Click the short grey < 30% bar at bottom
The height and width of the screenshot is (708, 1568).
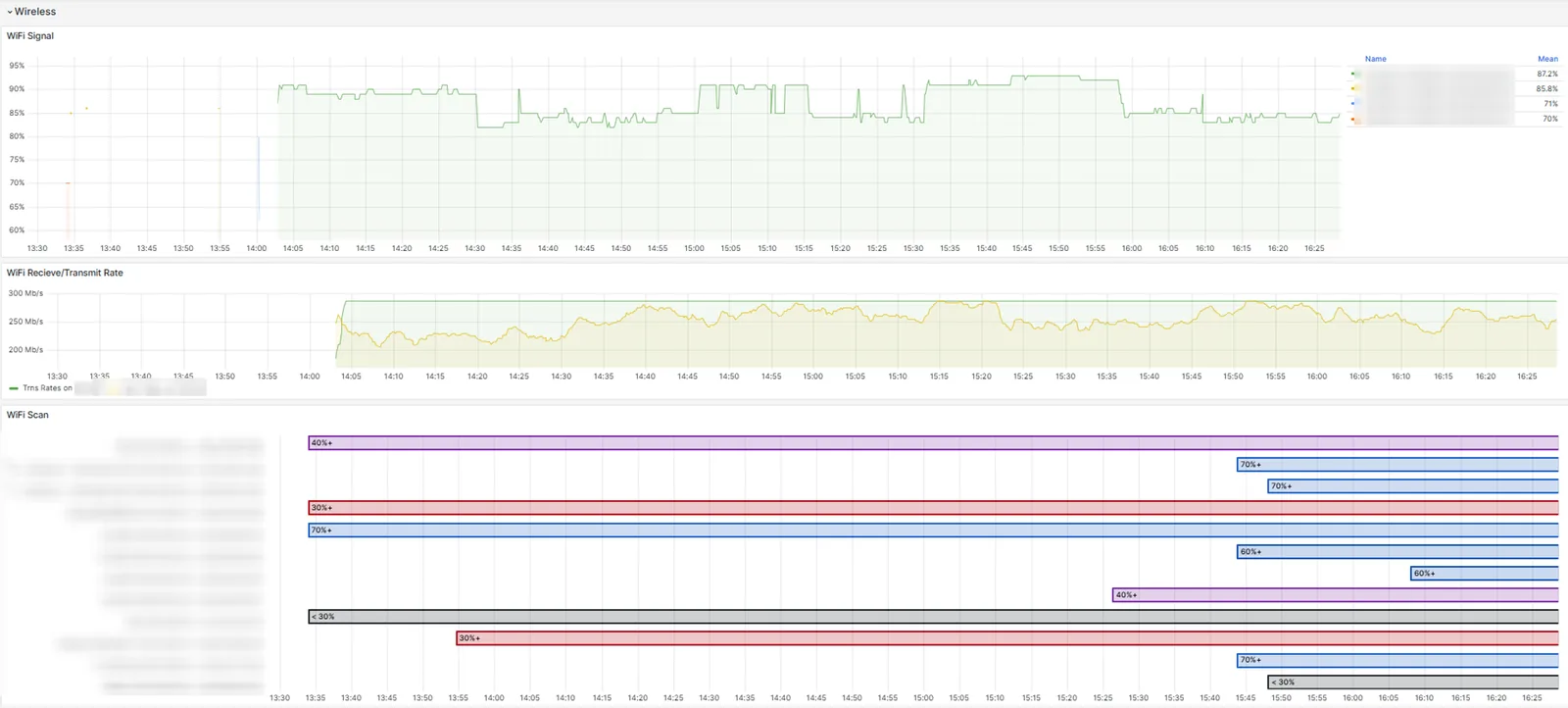(1413, 682)
